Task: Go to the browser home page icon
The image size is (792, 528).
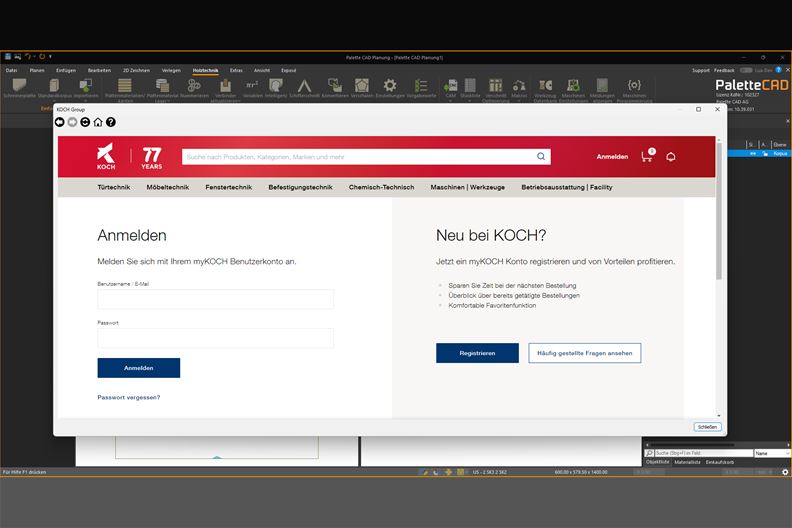Action: (98, 122)
